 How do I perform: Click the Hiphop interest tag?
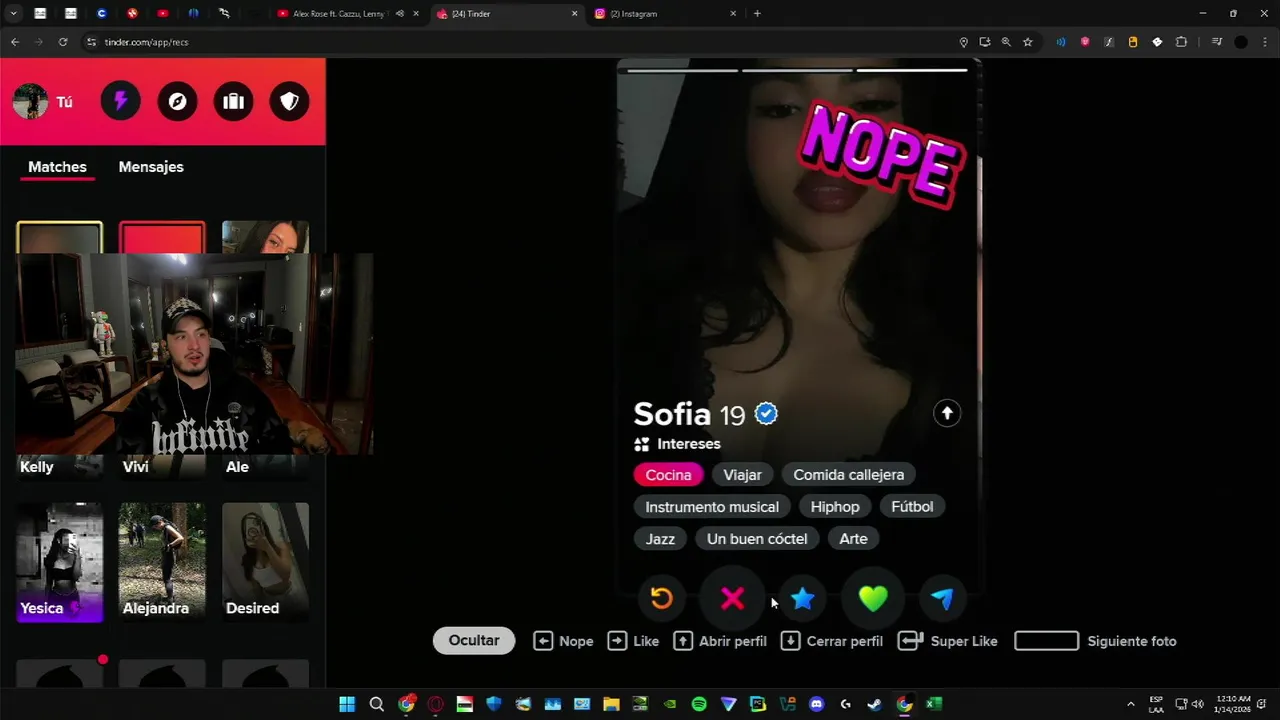[835, 507]
